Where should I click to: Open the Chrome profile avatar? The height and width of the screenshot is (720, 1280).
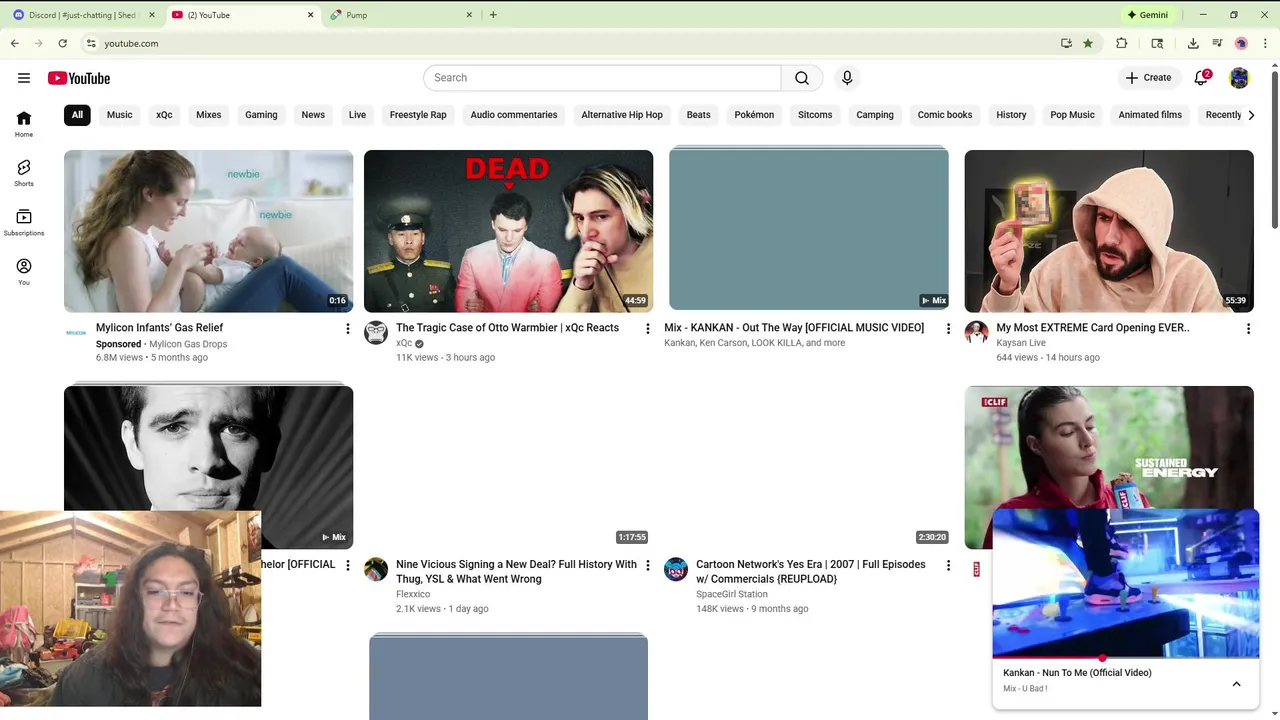coord(1241,43)
